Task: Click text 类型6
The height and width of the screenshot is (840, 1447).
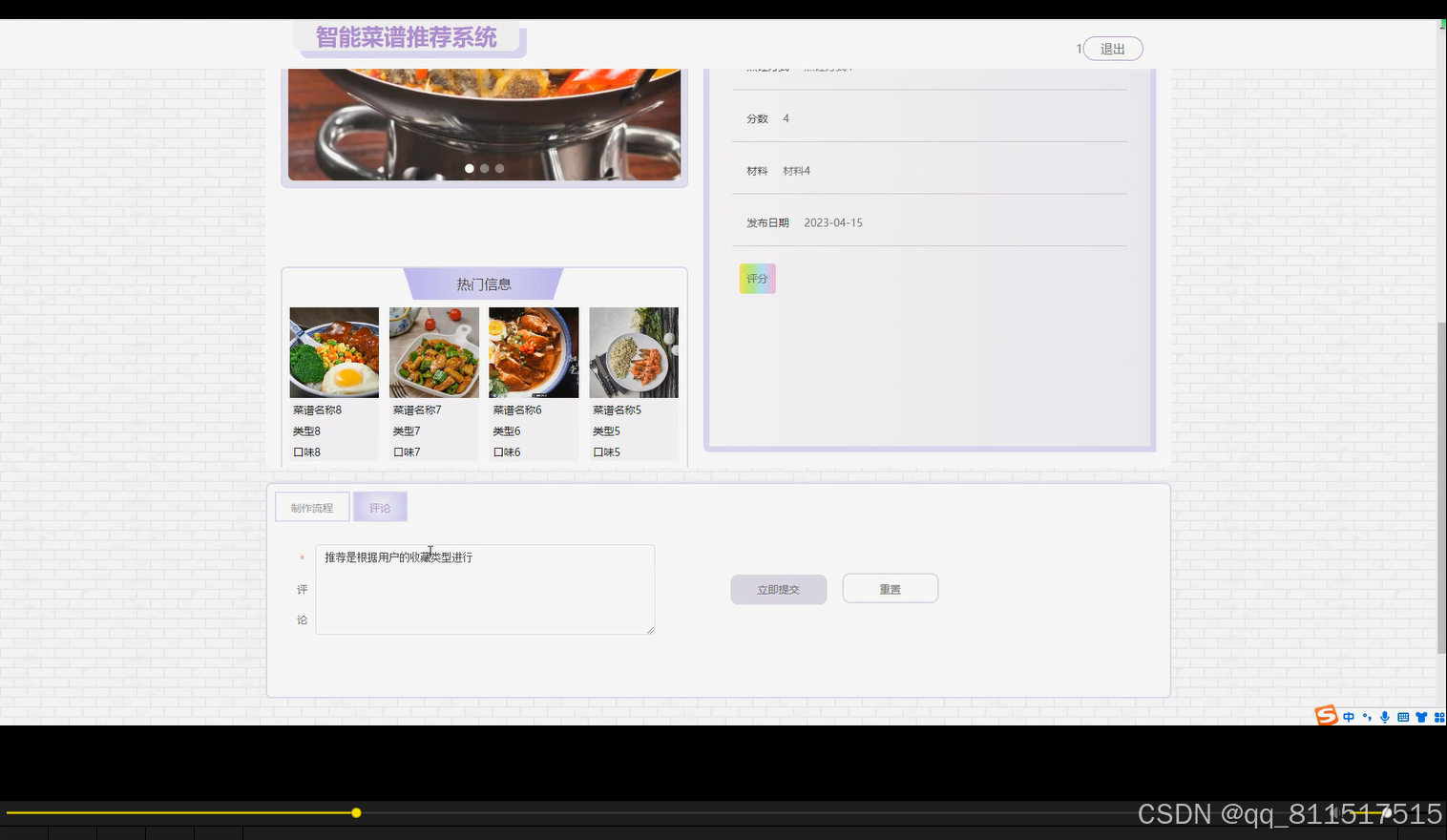Action: [507, 431]
